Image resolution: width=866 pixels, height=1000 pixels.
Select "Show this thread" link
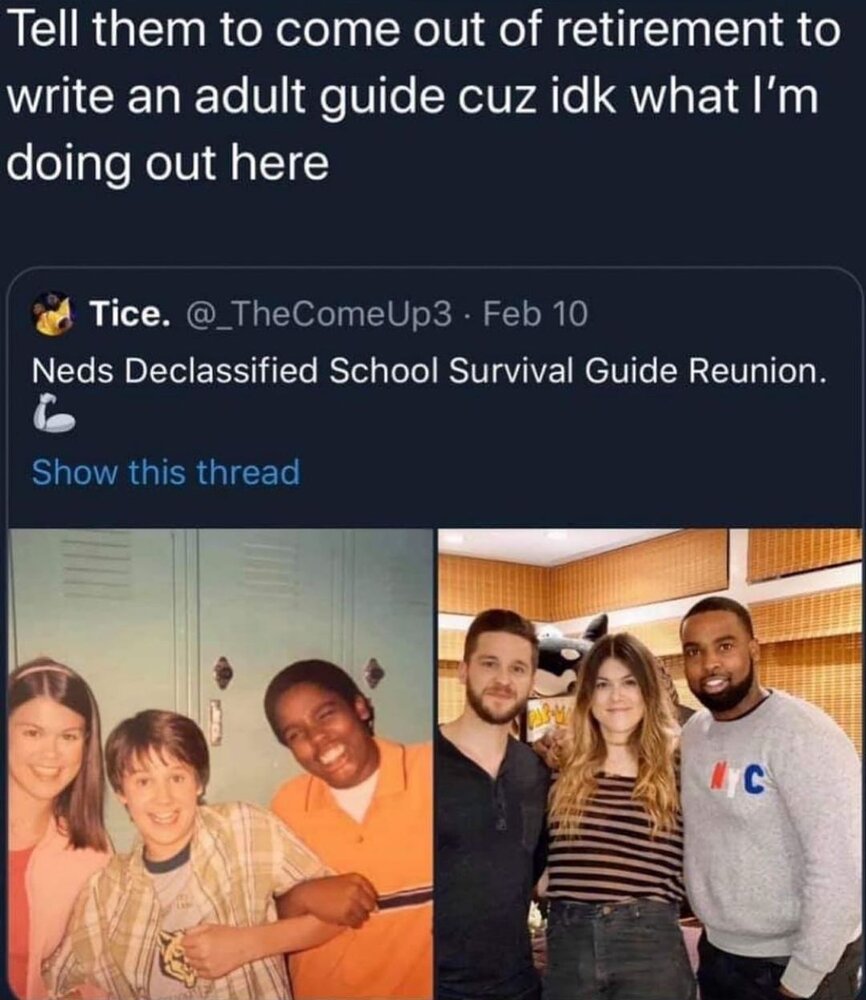tap(166, 473)
